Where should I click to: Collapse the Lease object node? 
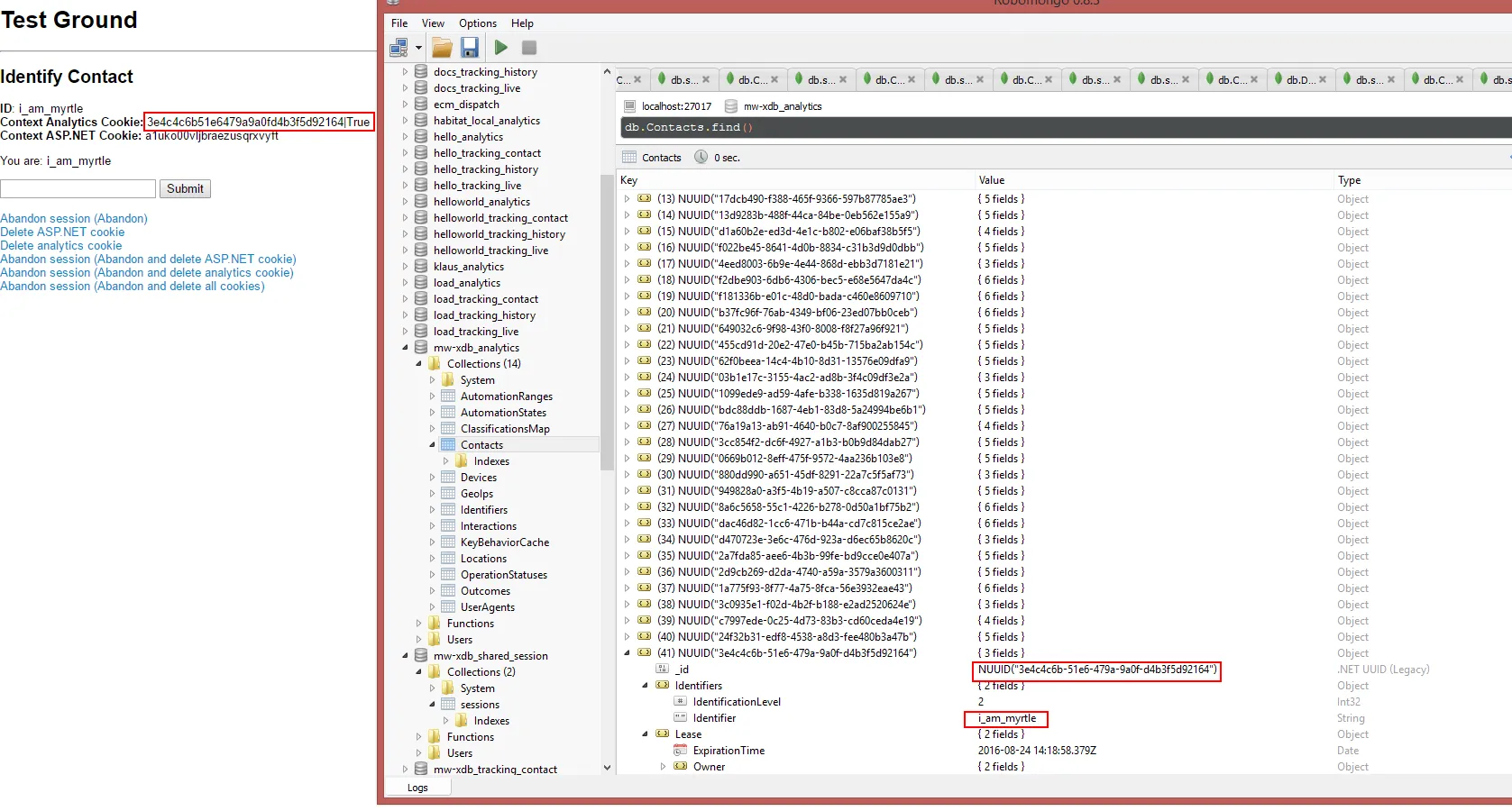pyautogui.click(x=645, y=734)
